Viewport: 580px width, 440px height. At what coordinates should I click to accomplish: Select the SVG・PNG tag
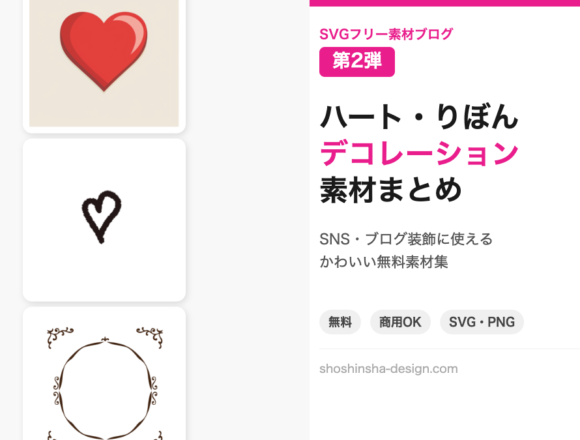482,322
